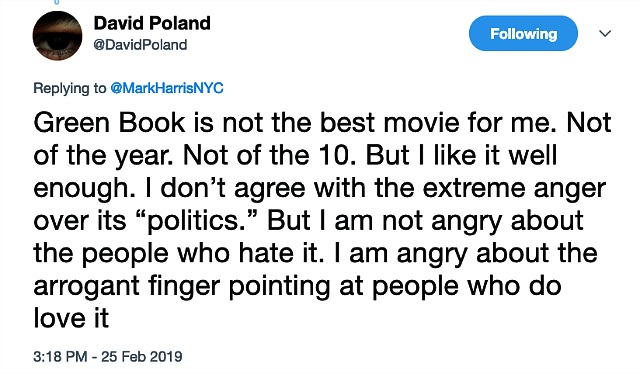Click 'people who do' in tweet
This screenshot has height=374, width=640.
(467, 286)
